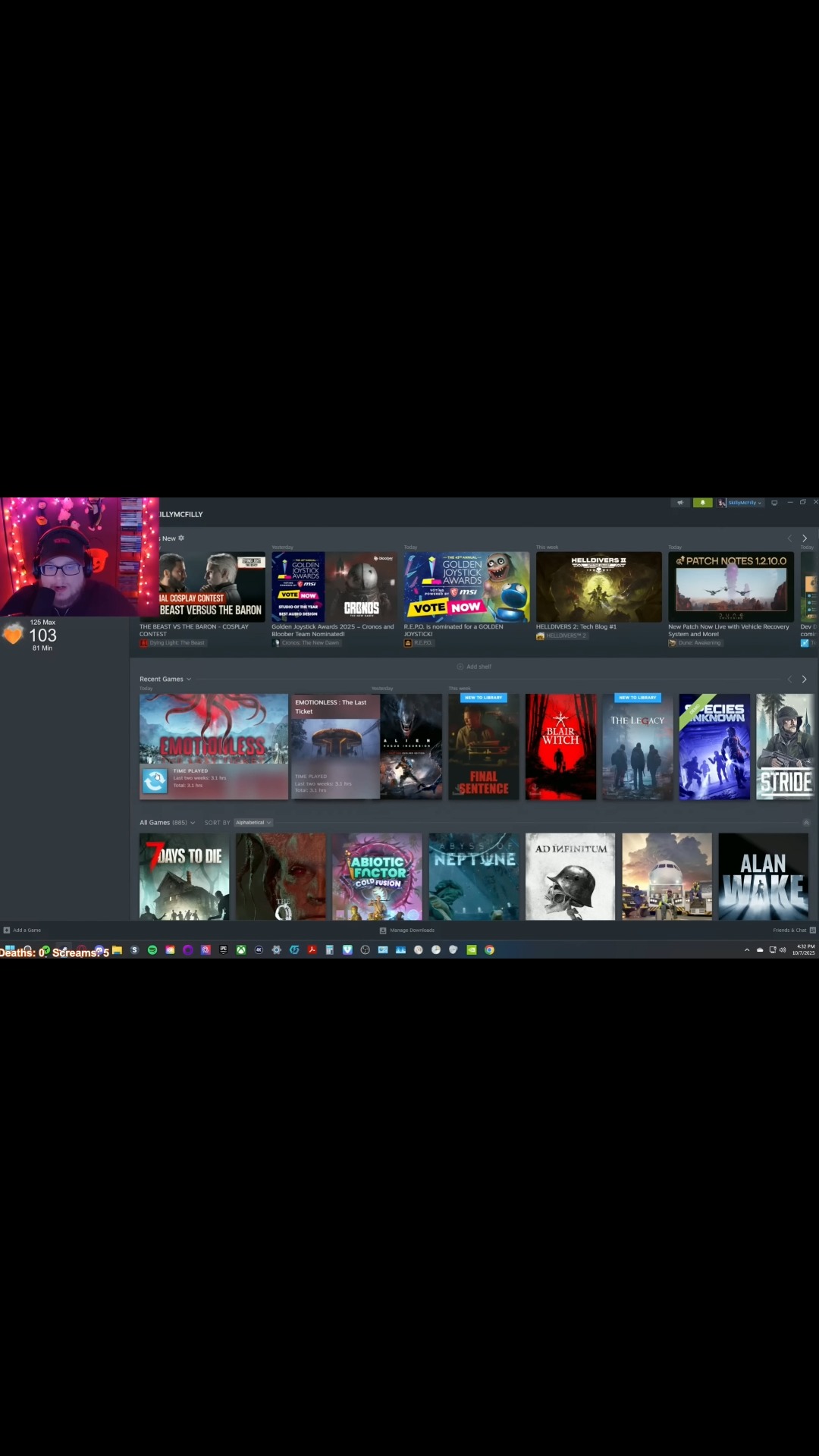The width and height of the screenshot is (819, 1456).
Task: Open Helldivers 2 Tech Blog news
Action: tap(599, 587)
